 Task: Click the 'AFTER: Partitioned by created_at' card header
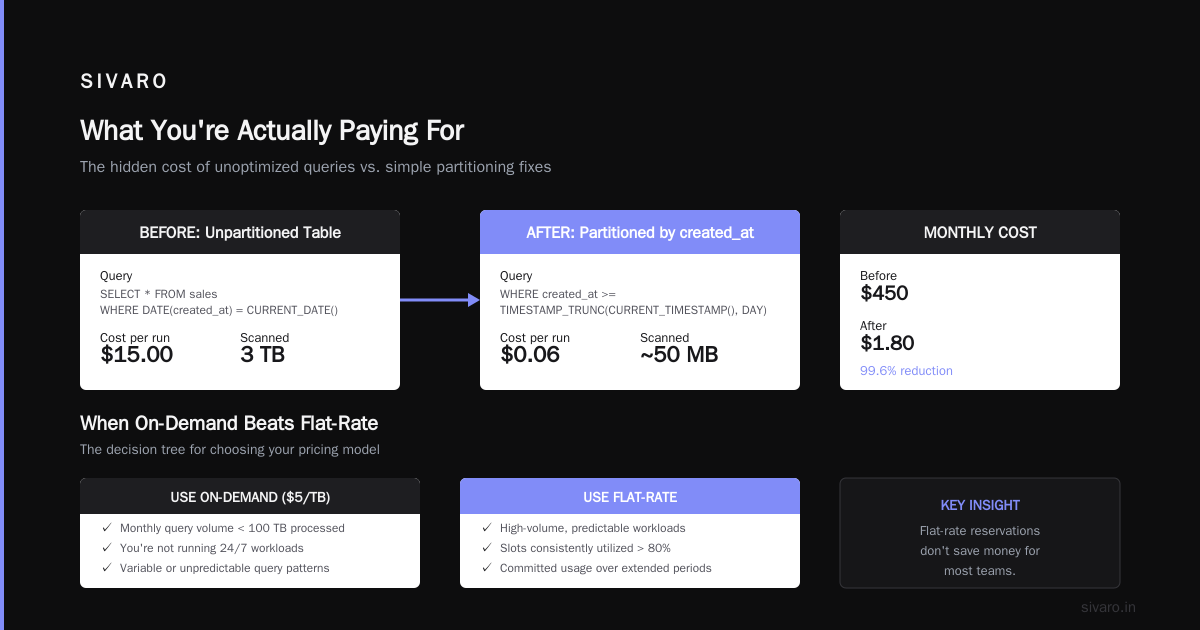pos(640,232)
